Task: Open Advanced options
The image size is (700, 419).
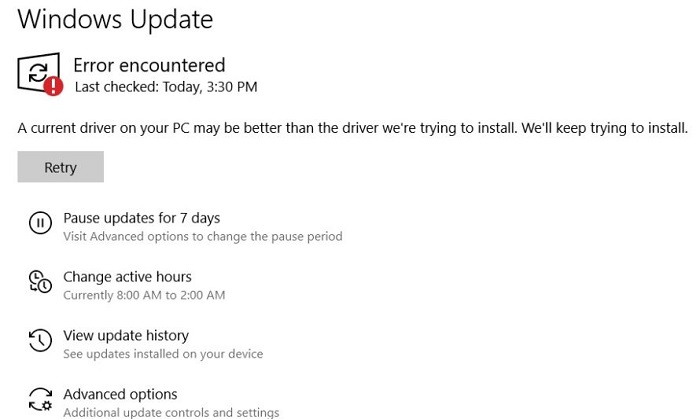Action: [120, 394]
